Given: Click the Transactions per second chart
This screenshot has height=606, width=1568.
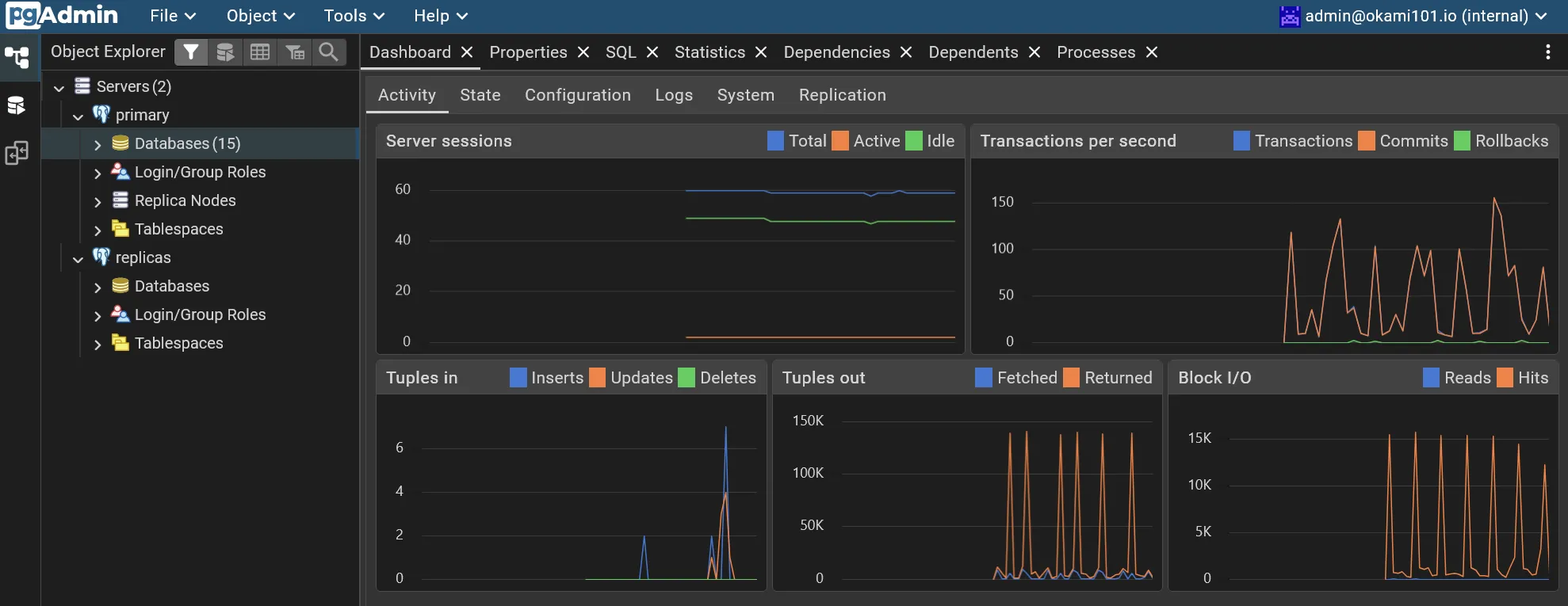Looking at the screenshot, I should 1265,256.
